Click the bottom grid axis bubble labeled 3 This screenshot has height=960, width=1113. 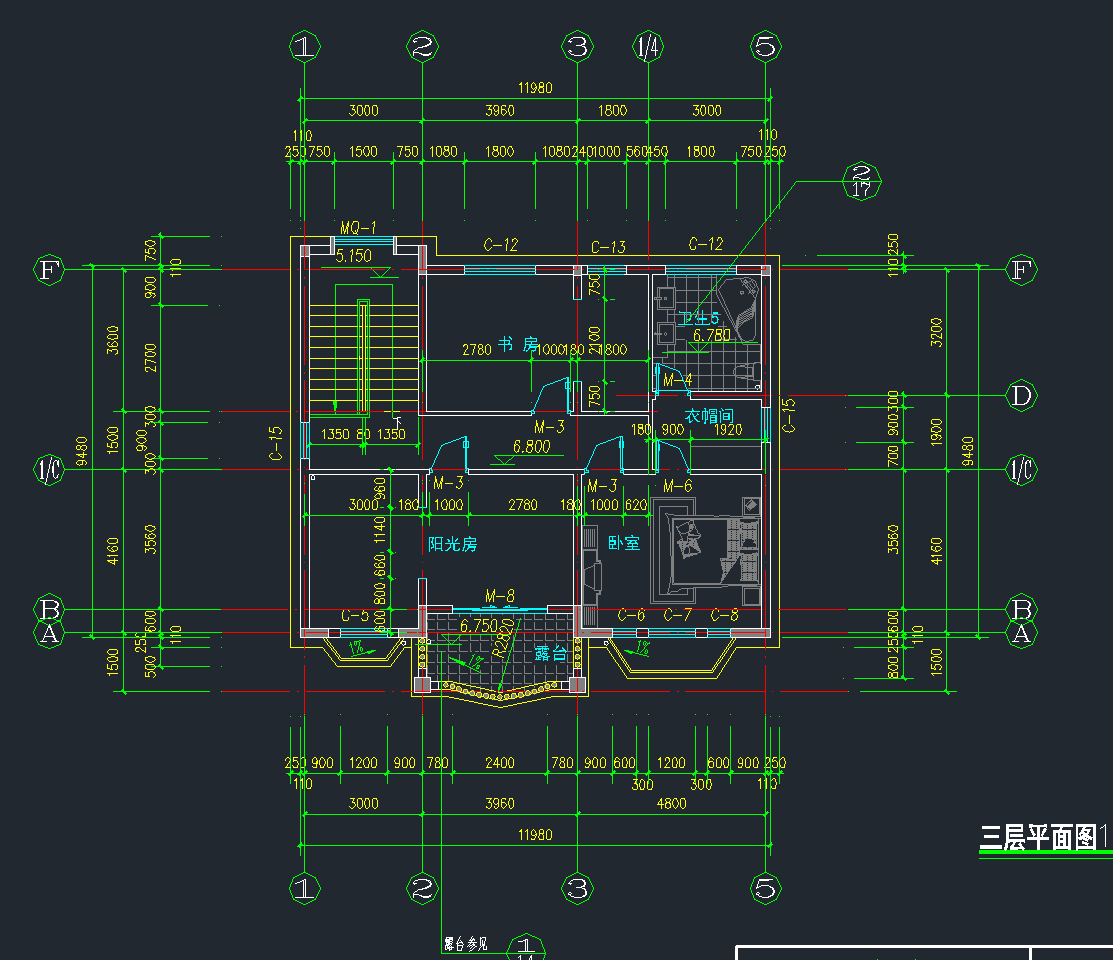tap(577, 887)
